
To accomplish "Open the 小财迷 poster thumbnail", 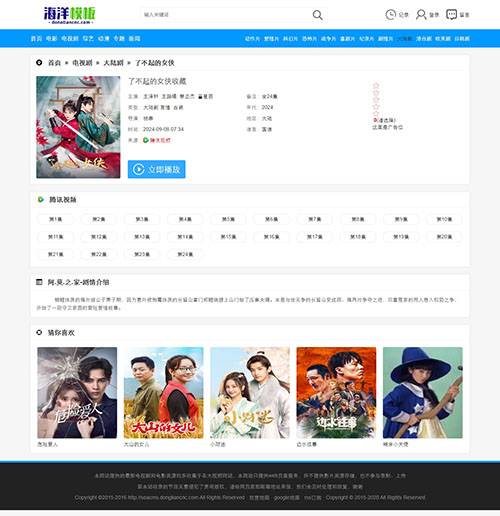I will coord(250,393).
